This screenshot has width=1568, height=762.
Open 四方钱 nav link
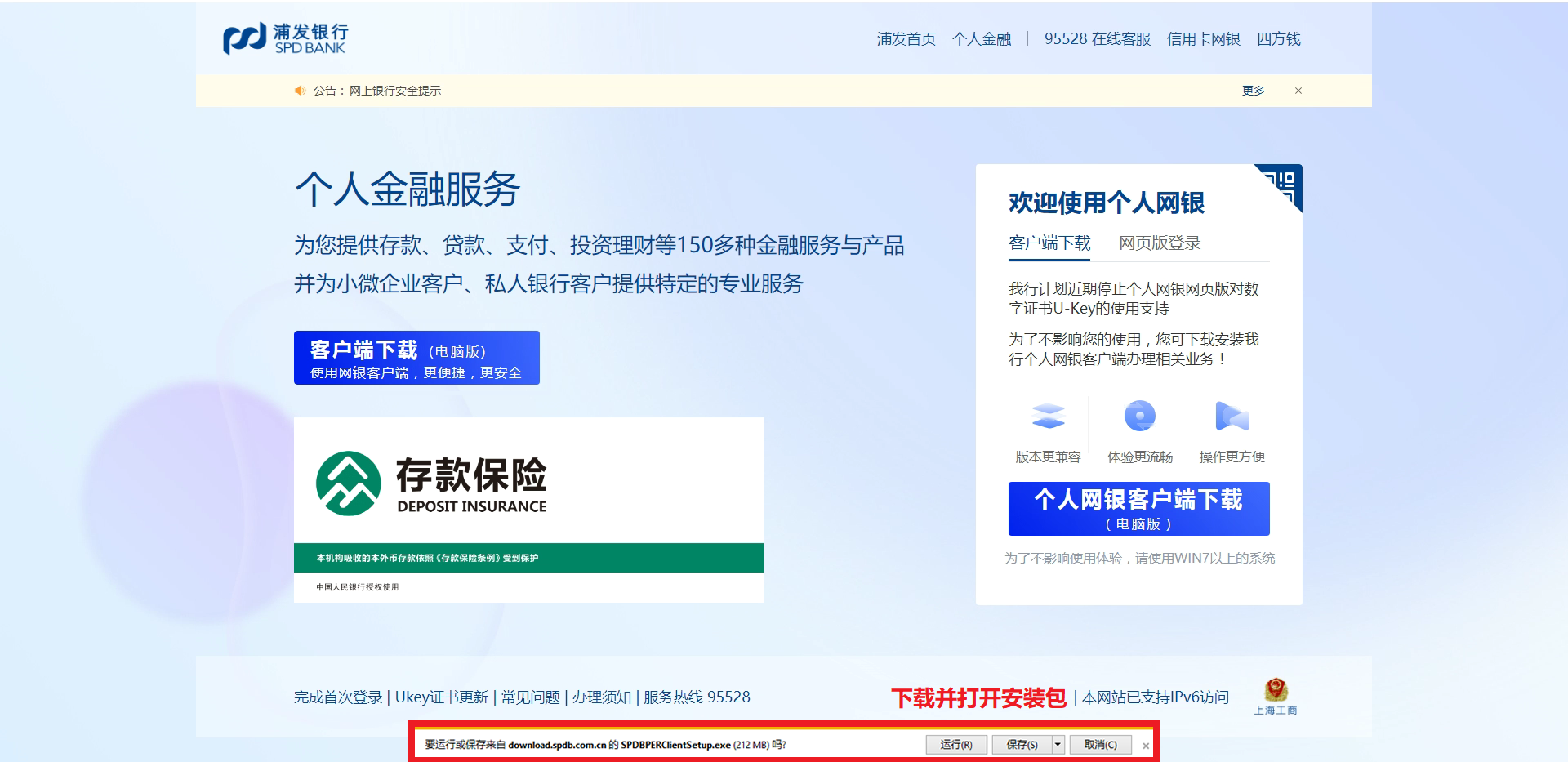pyautogui.click(x=1279, y=38)
